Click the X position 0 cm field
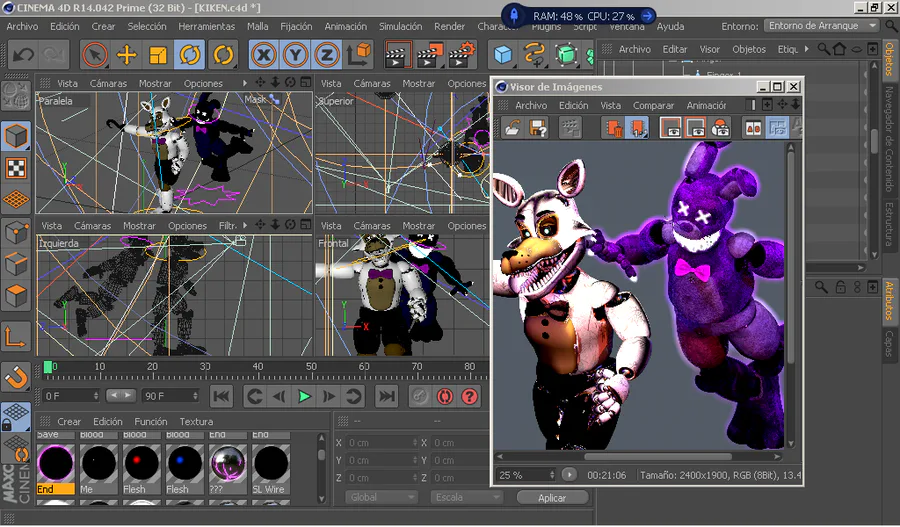Screen dimensions: 900x527 click(x=381, y=443)
